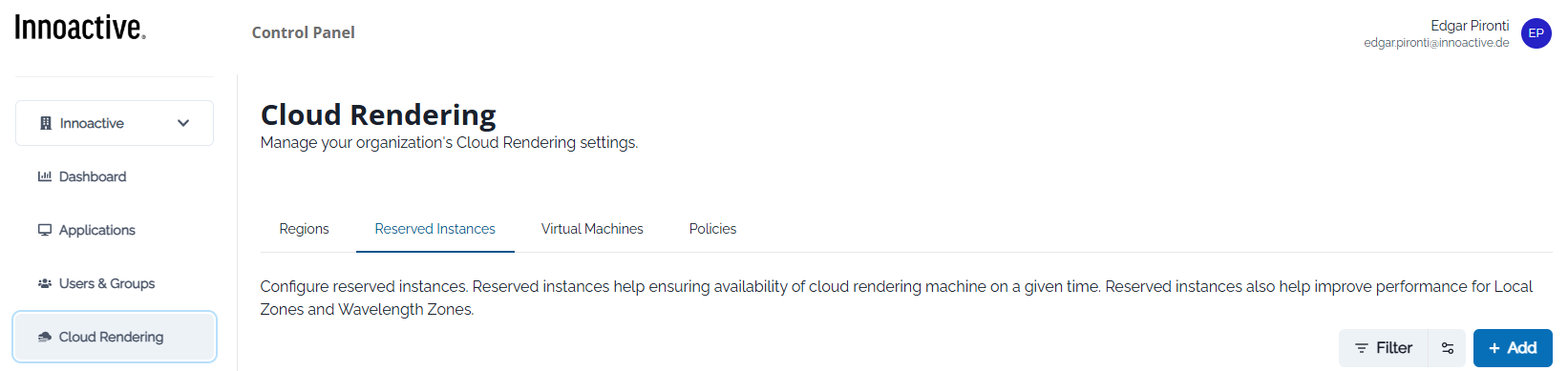Click the filter lines icon

1362,348
